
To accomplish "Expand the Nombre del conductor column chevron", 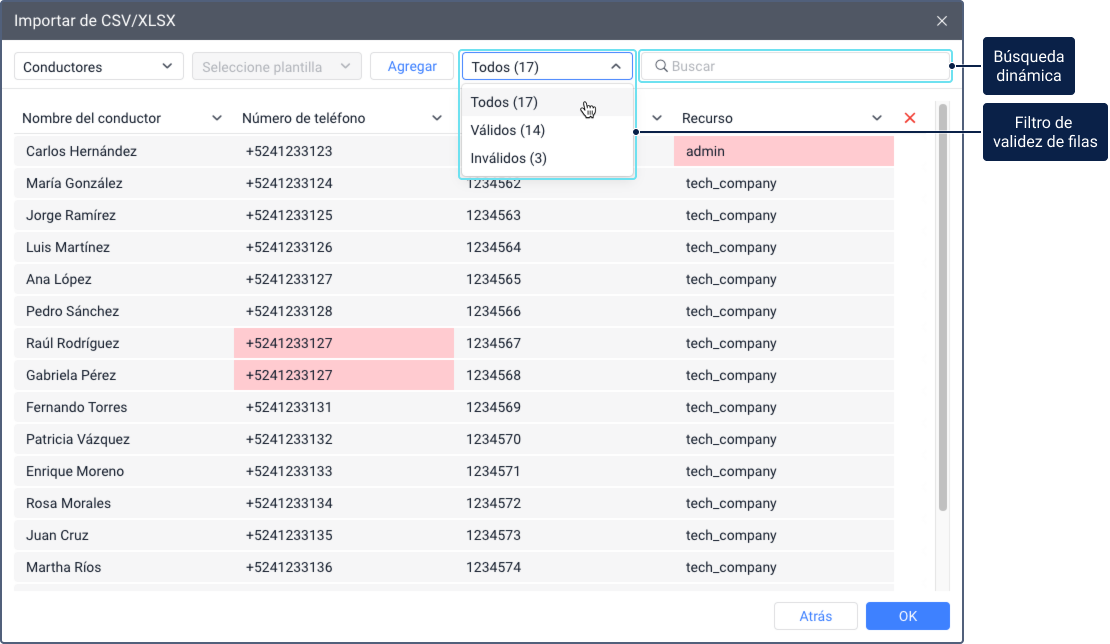I will click(x=217, y=118).
